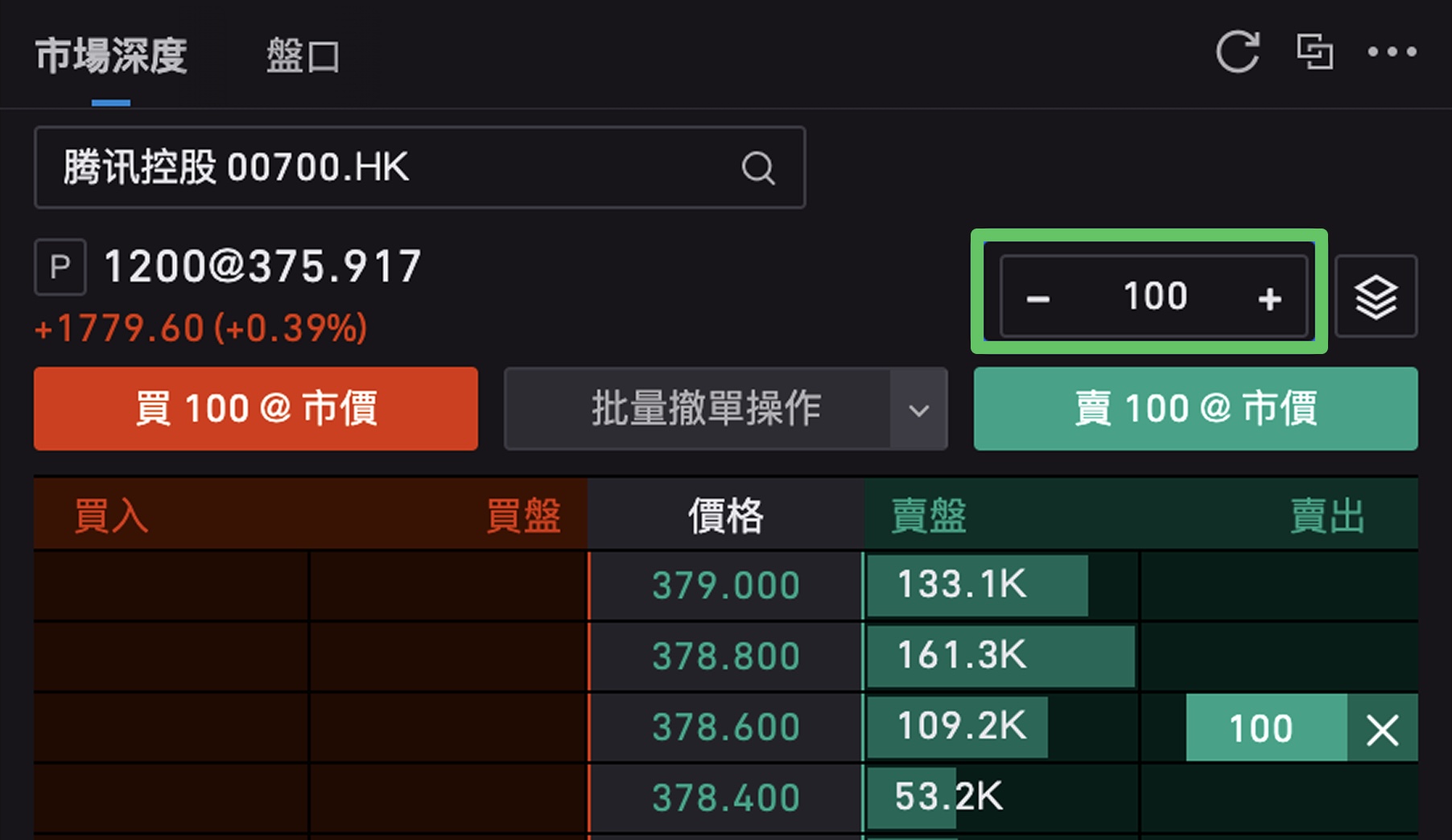Select the 379.000 price row
The image size is (1452, 840).
[x=725, y=585]
